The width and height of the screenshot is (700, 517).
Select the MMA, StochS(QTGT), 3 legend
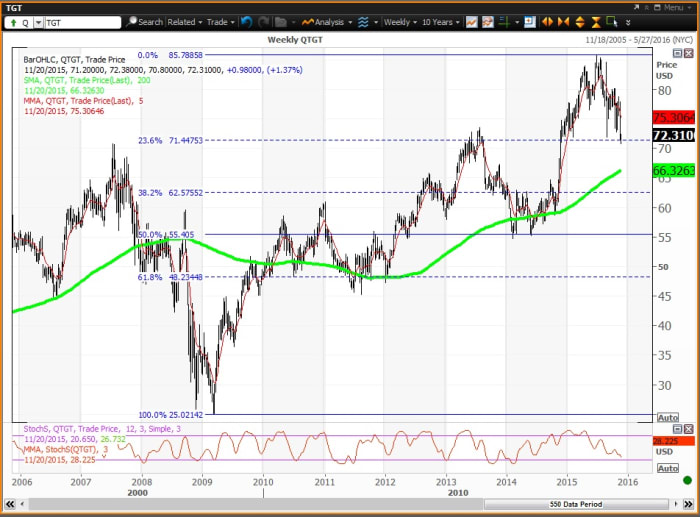(x=66, y=449)
